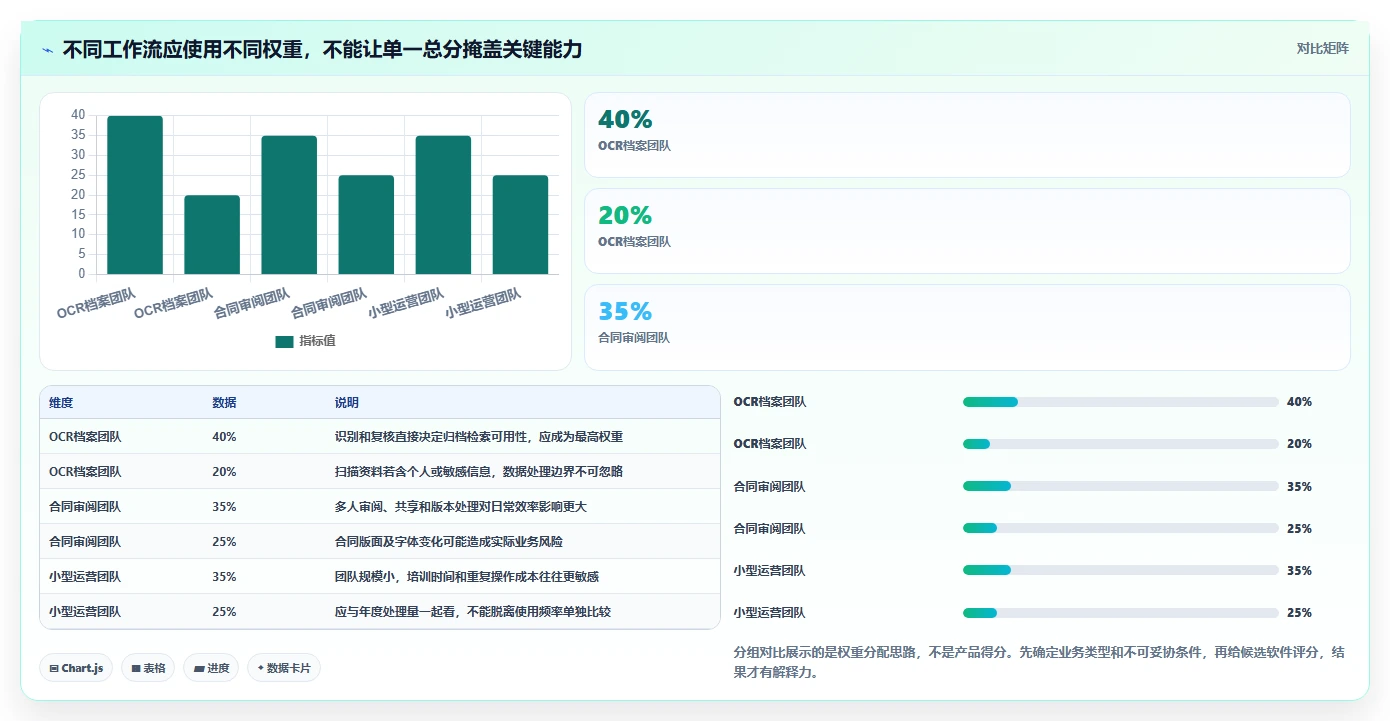Screen dimensions: 1390x721
Task: Click the page title 不同工作流应使用不同权重
Action: pyautogui.click(x=183, y=49)
